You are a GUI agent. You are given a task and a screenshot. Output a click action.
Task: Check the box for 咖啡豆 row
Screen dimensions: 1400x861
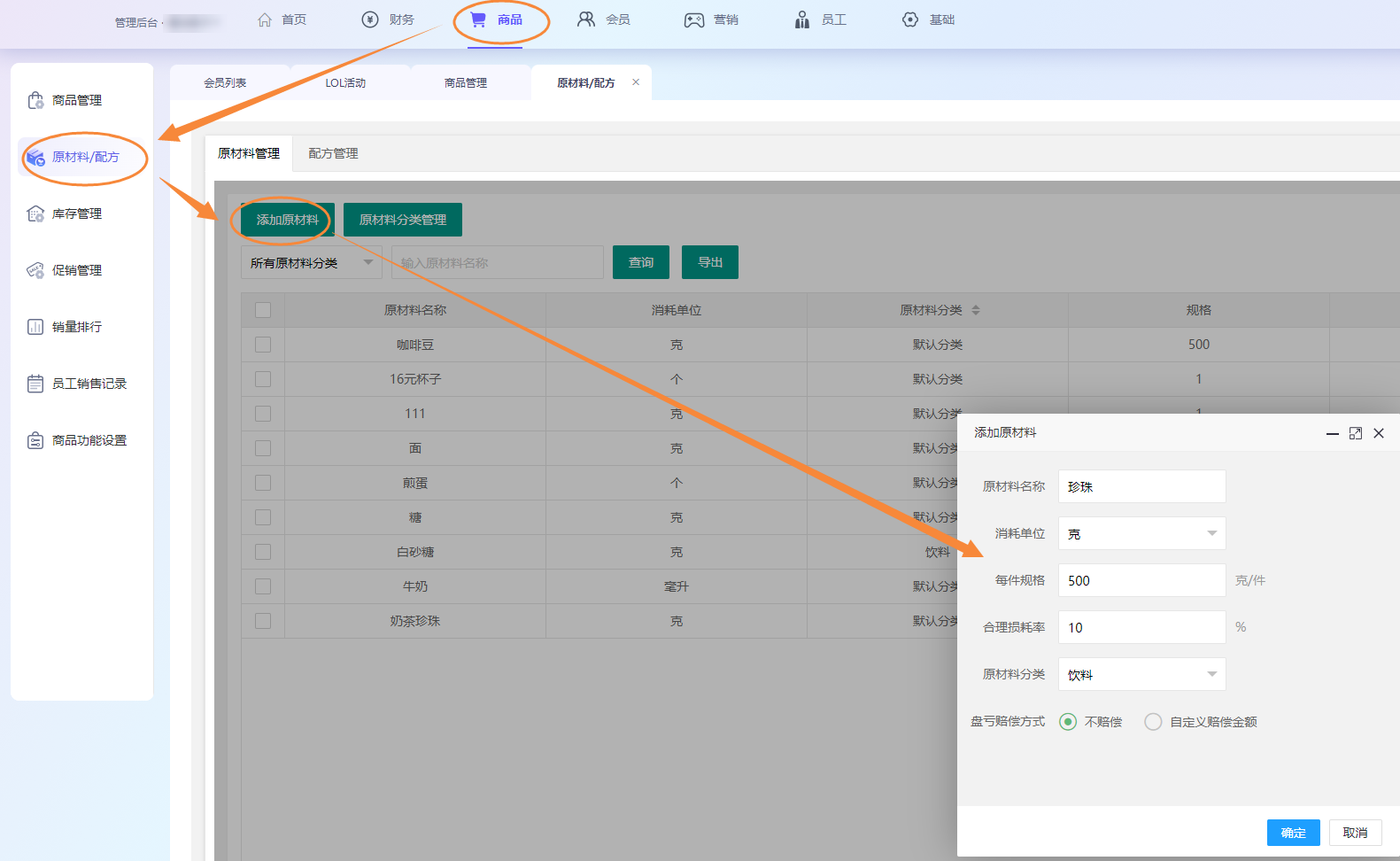pyautogui.click(x=263, y=345)
